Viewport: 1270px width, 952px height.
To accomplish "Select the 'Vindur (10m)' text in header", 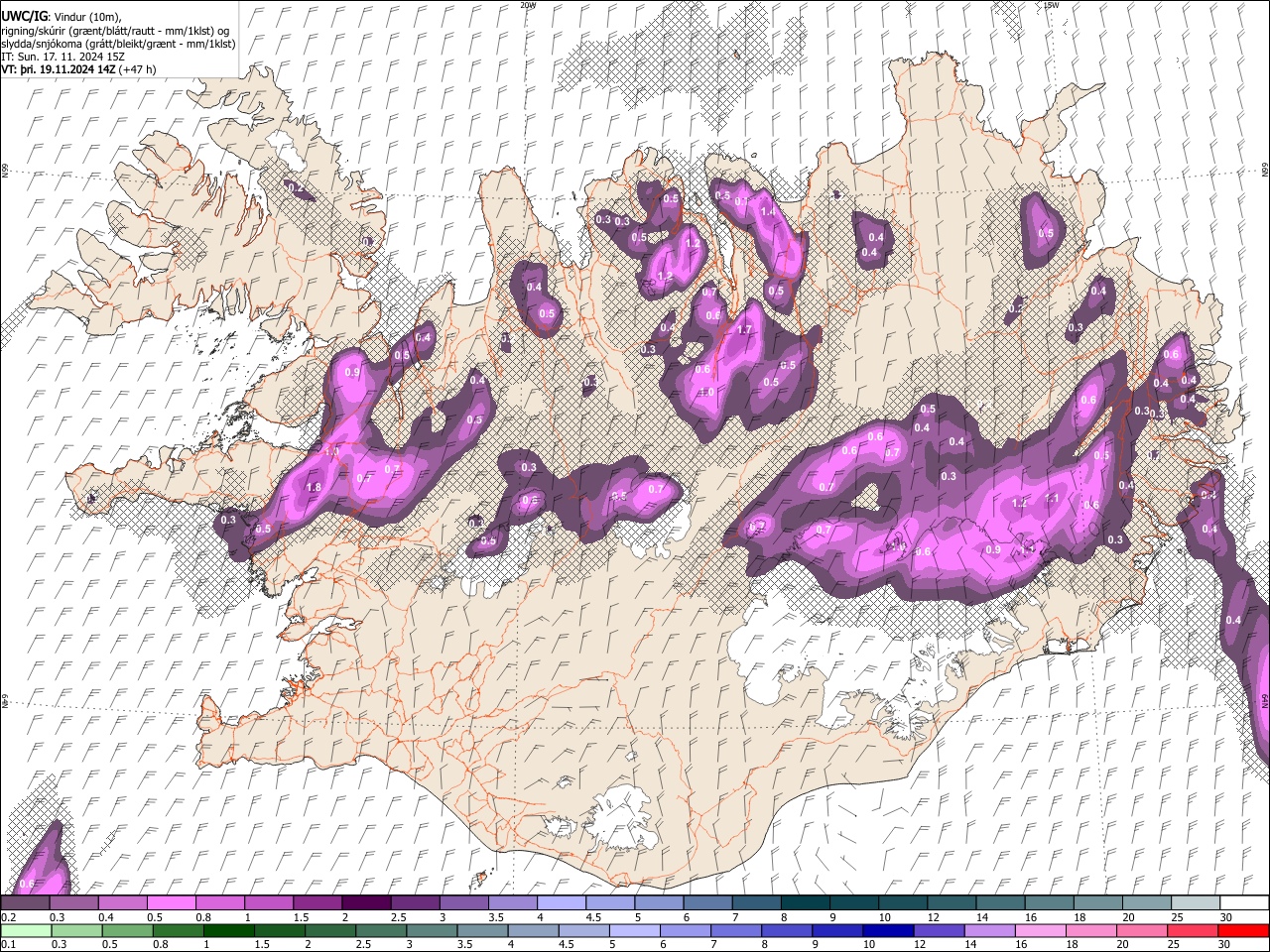I will (87, 18).
